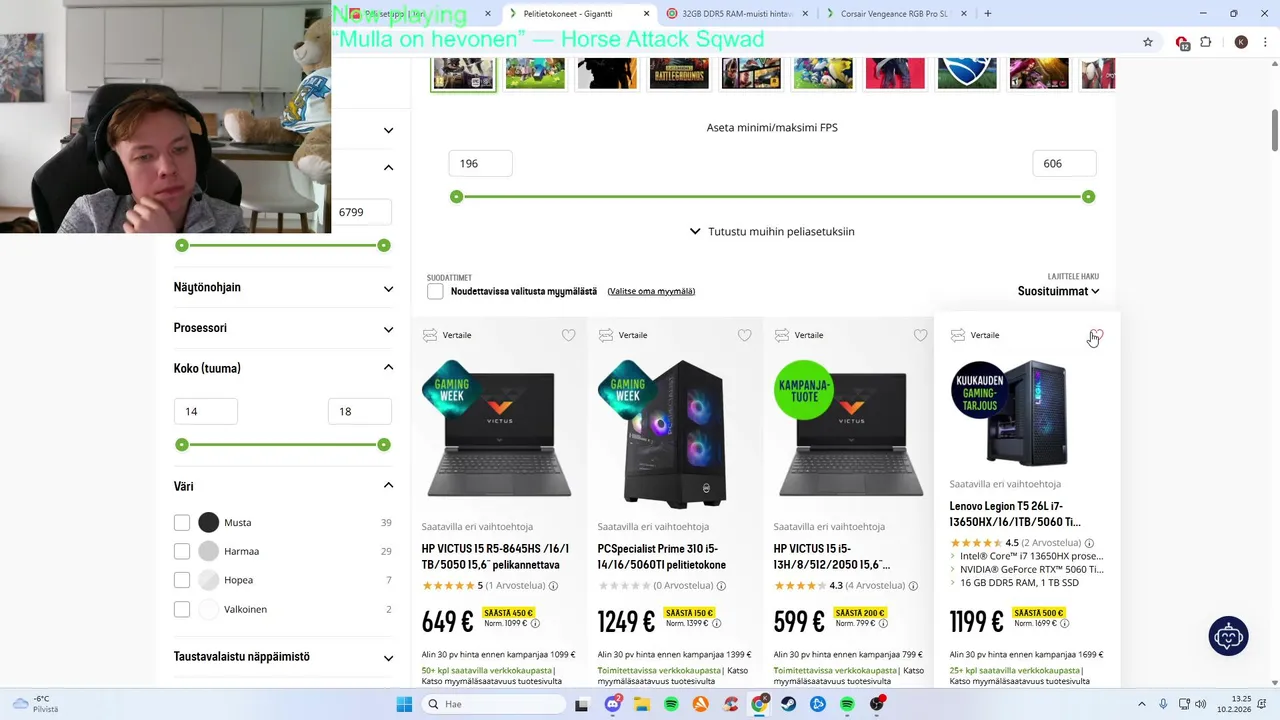Open OBS Studio from the taskbar
The height and width of the screenshot is (720, 1280).
(x=877, y=704)
